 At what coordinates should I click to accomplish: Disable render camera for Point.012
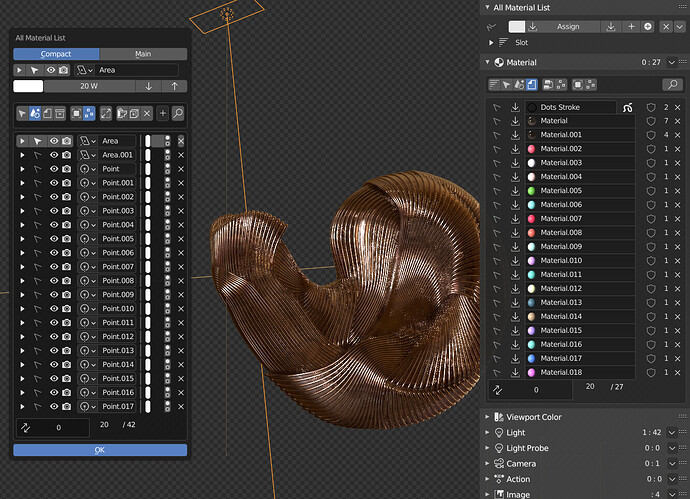66,336
